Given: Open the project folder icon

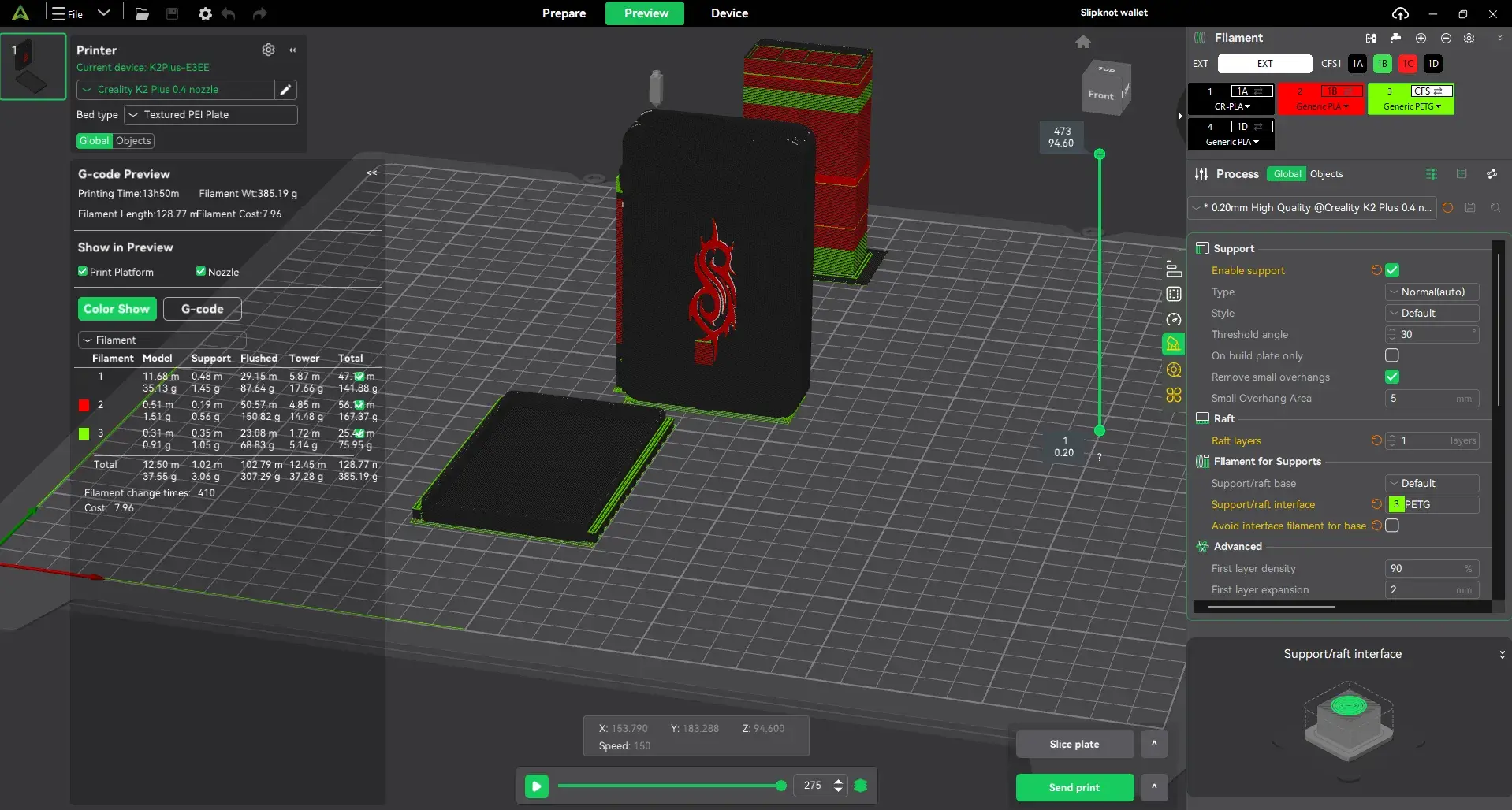Looking at the screenshot, I should click(142, 13).
